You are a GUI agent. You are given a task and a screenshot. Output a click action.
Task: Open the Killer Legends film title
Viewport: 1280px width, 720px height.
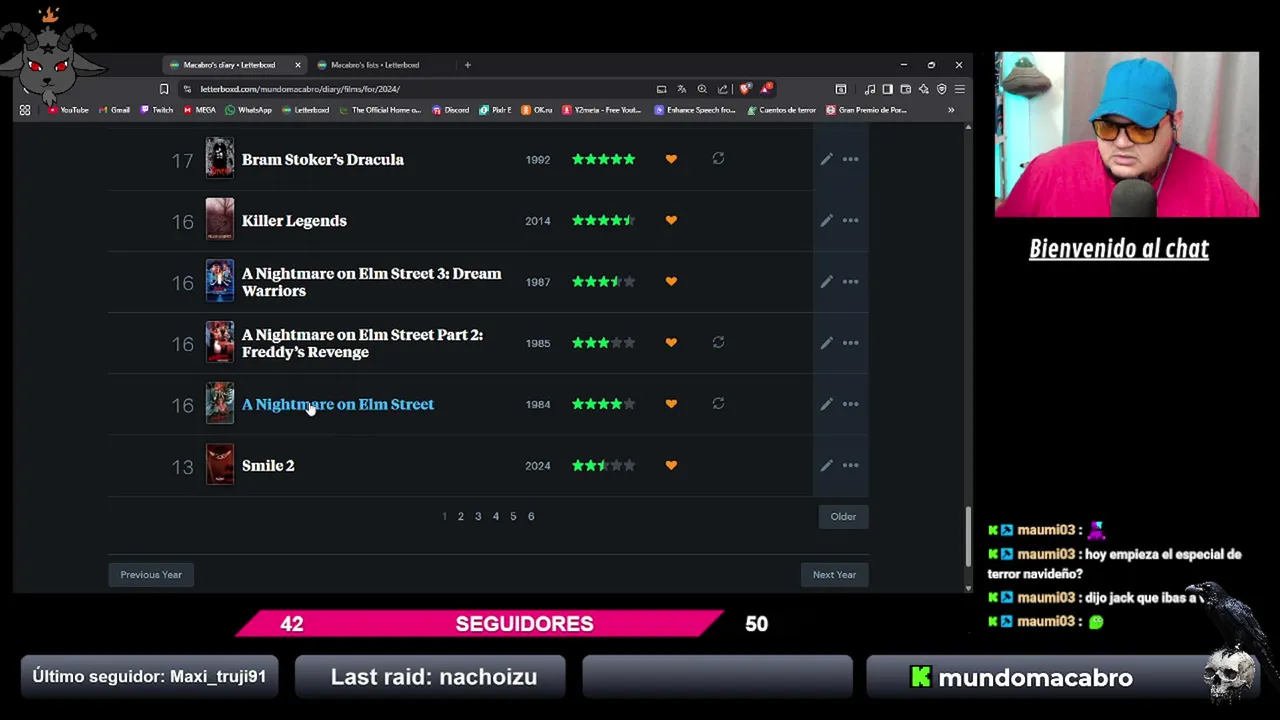(x=294, y=221)
